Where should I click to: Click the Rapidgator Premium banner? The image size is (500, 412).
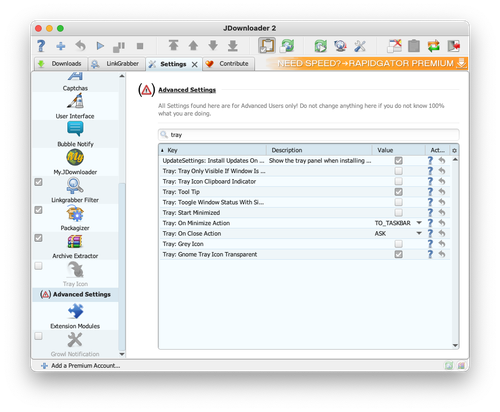368,63
